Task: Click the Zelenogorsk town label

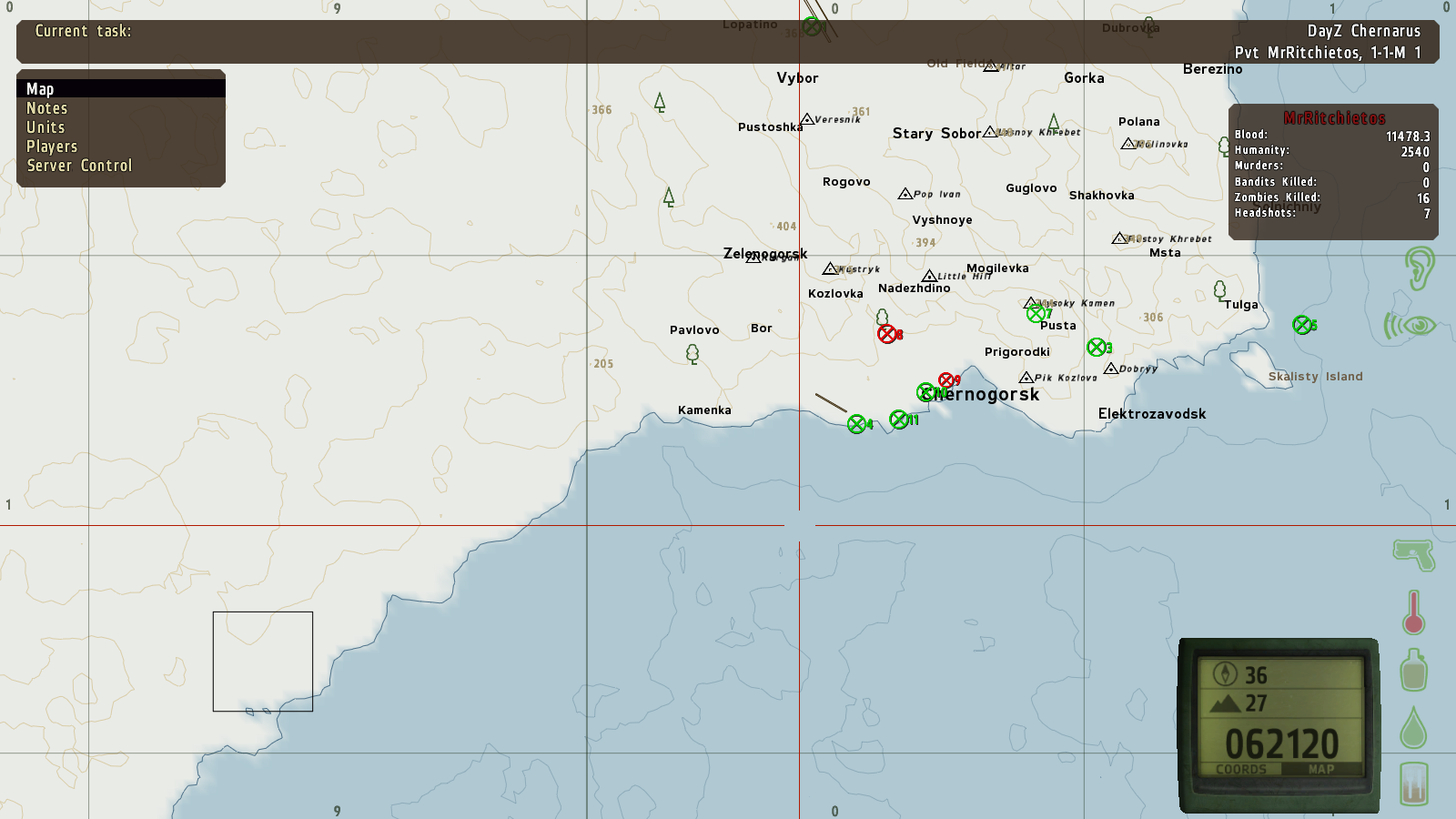Action: [765, 253]
